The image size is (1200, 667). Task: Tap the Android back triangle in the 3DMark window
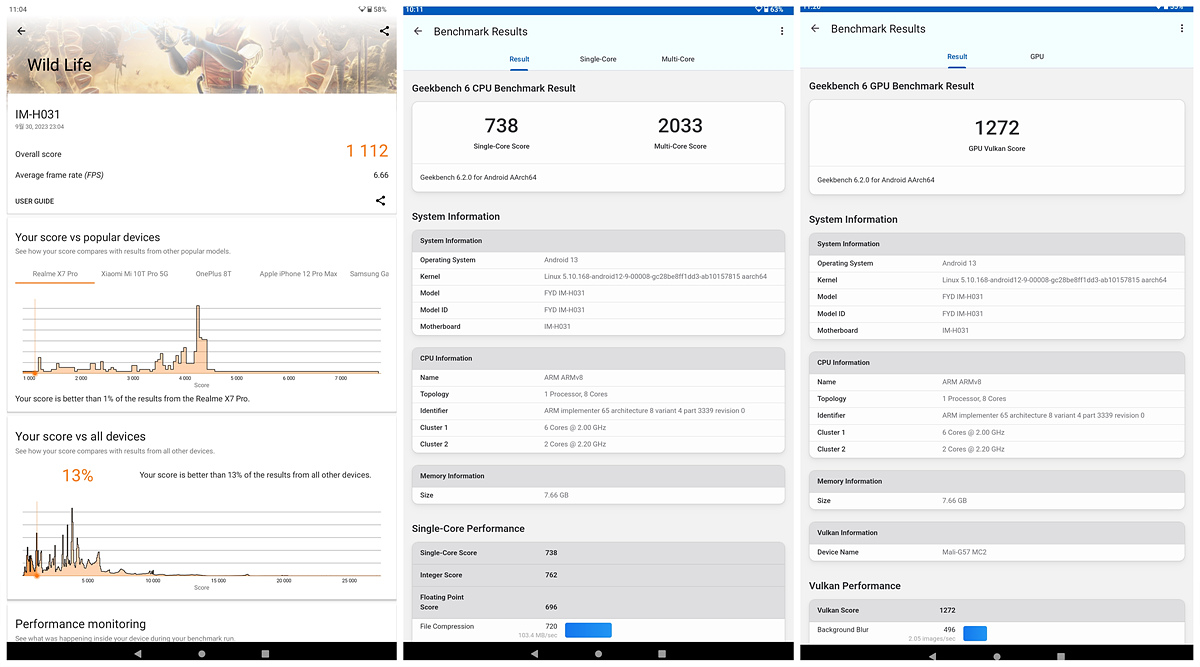[x=137, y=653]
